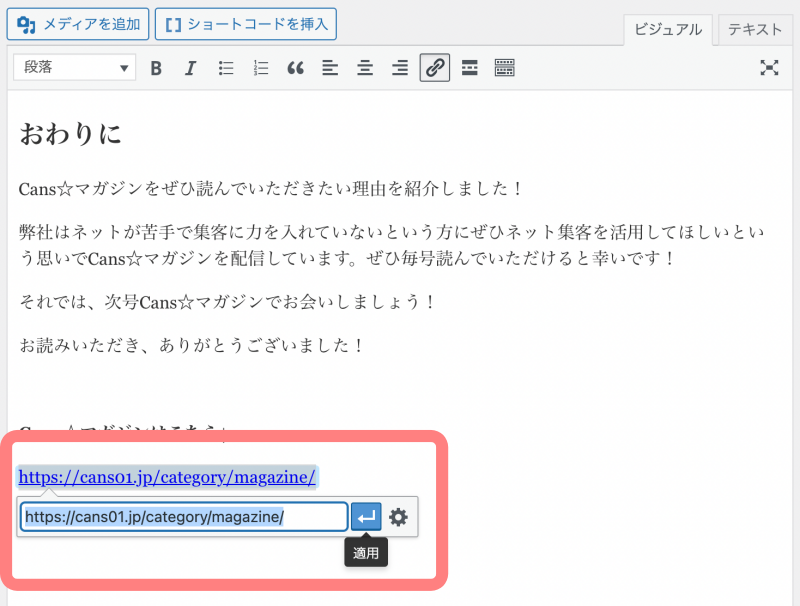Apply blockquote formatting
Screen dimensions: 800x606
(295, 68)
